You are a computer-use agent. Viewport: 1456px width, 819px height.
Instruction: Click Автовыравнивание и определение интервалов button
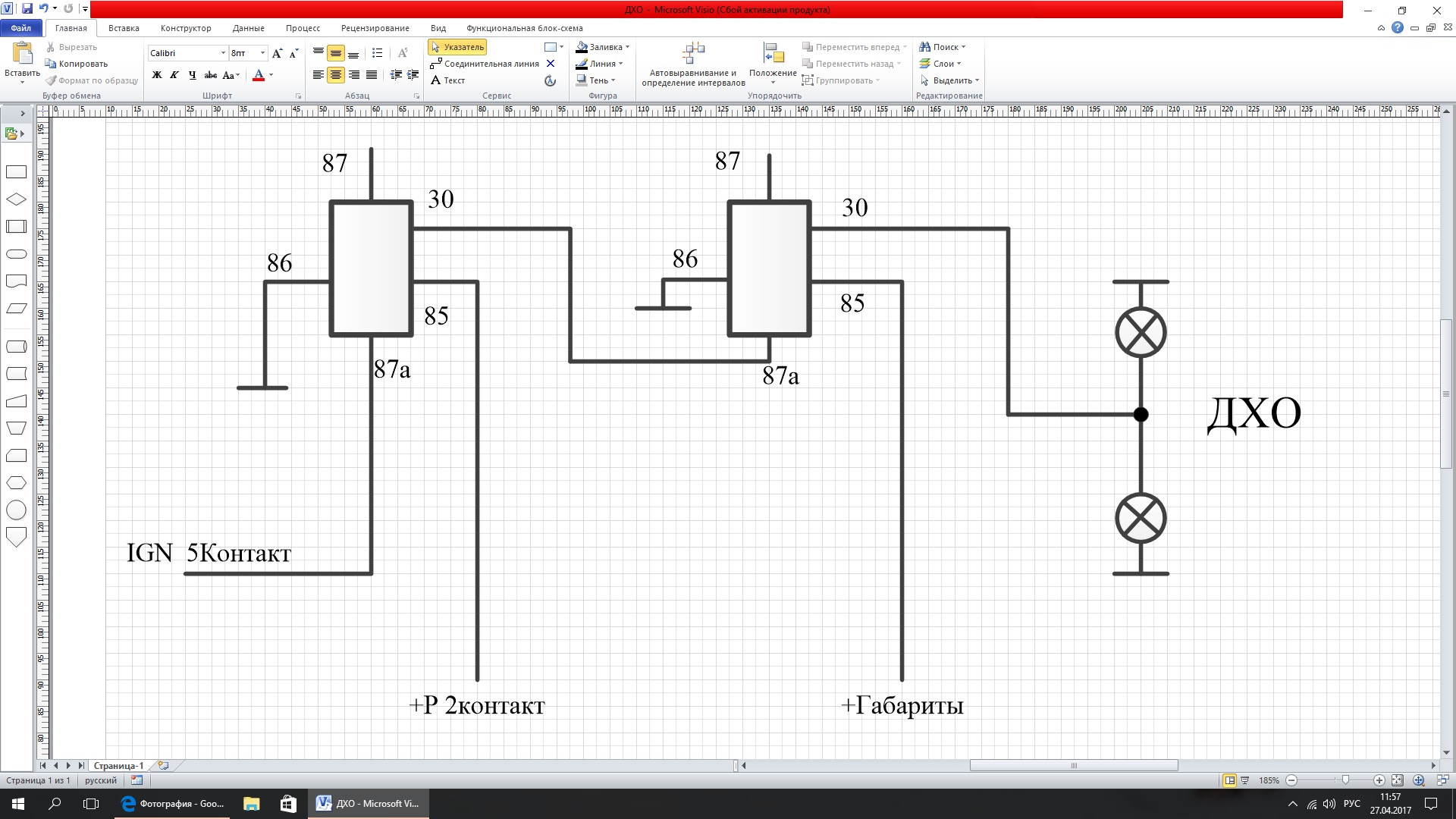(693, 64)
